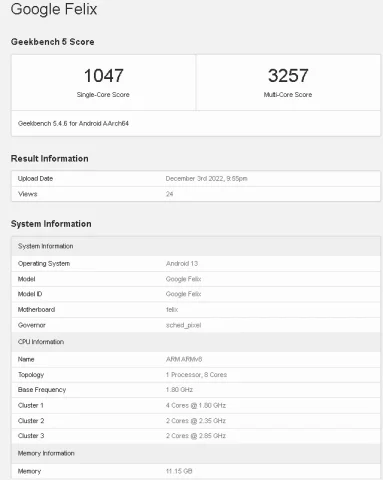This screenshot has width=383, height=480.
Task: Click the Multi-Core Score label
Action: click(x=288, y=95)
